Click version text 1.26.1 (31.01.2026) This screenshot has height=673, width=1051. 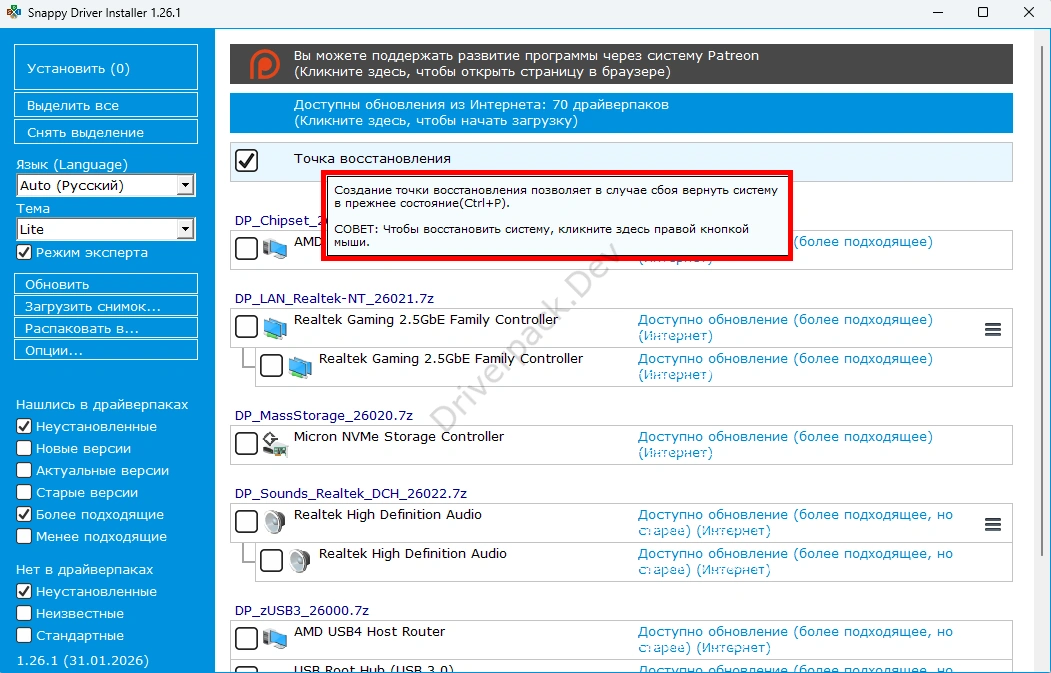pos(82,660)
